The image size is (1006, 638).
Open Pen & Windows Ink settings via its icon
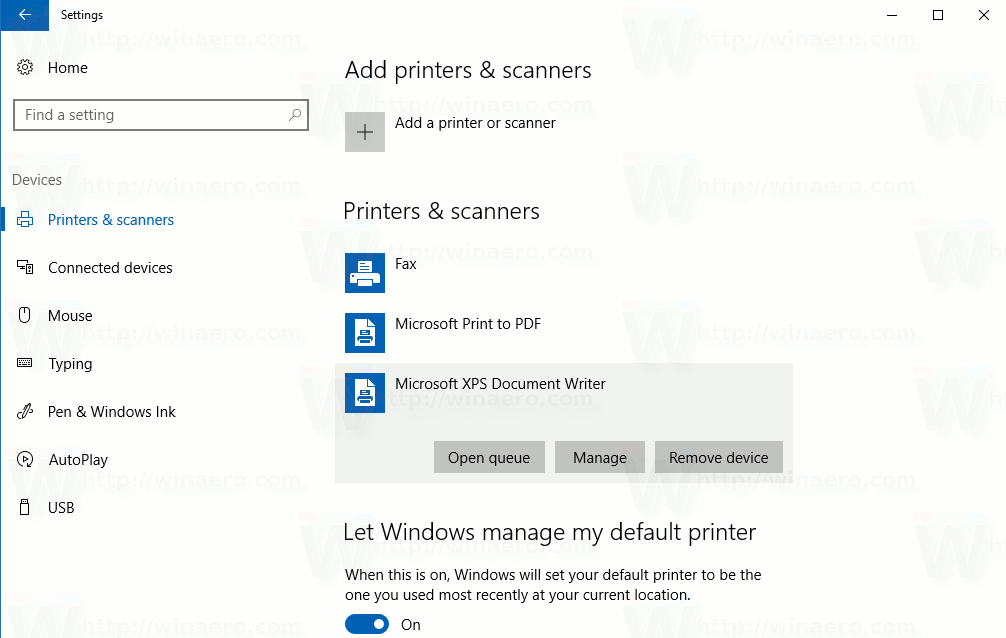[26, 411]
